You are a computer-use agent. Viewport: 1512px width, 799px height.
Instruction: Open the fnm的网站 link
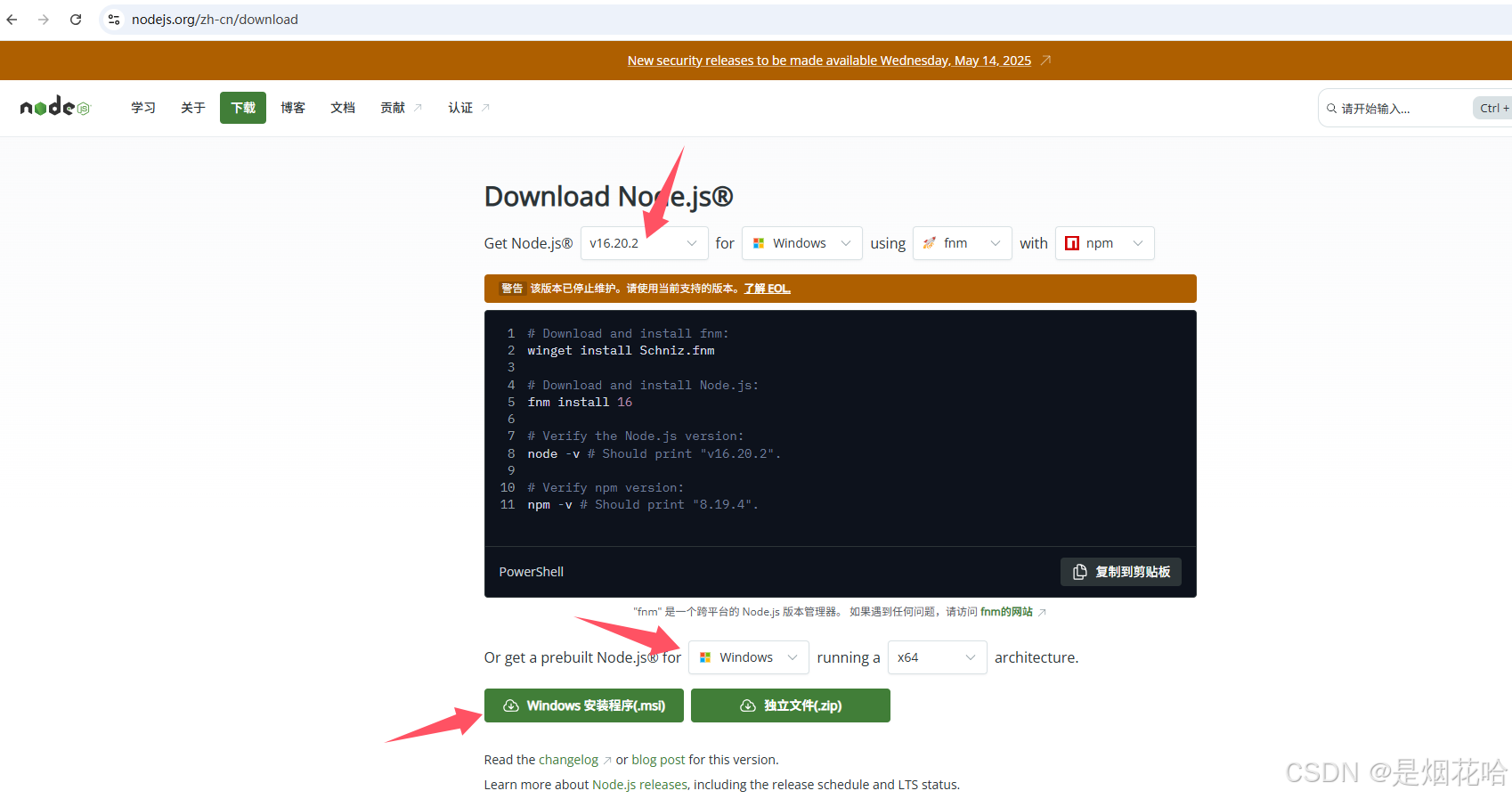(1006, 612)
